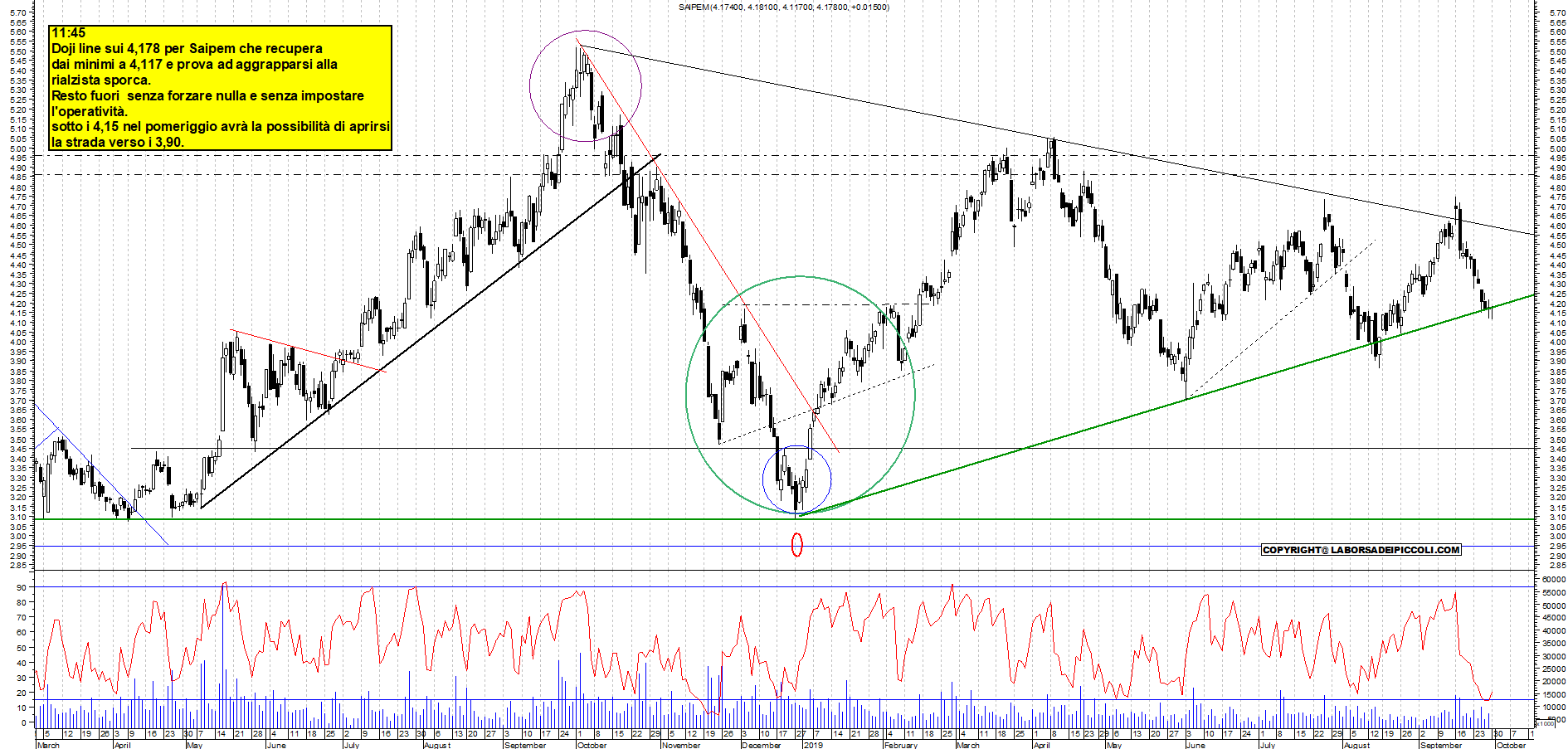
Task: Click the 50 level on the oscillator scale
Action: coord(21,648)
